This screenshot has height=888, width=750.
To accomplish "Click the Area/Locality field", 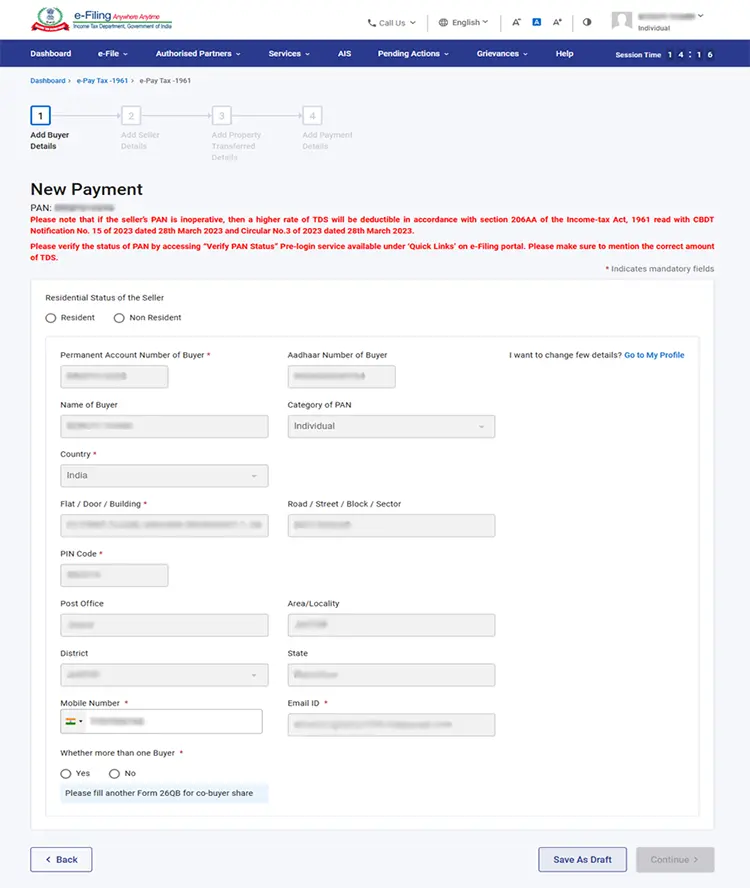I will [391, 625].
